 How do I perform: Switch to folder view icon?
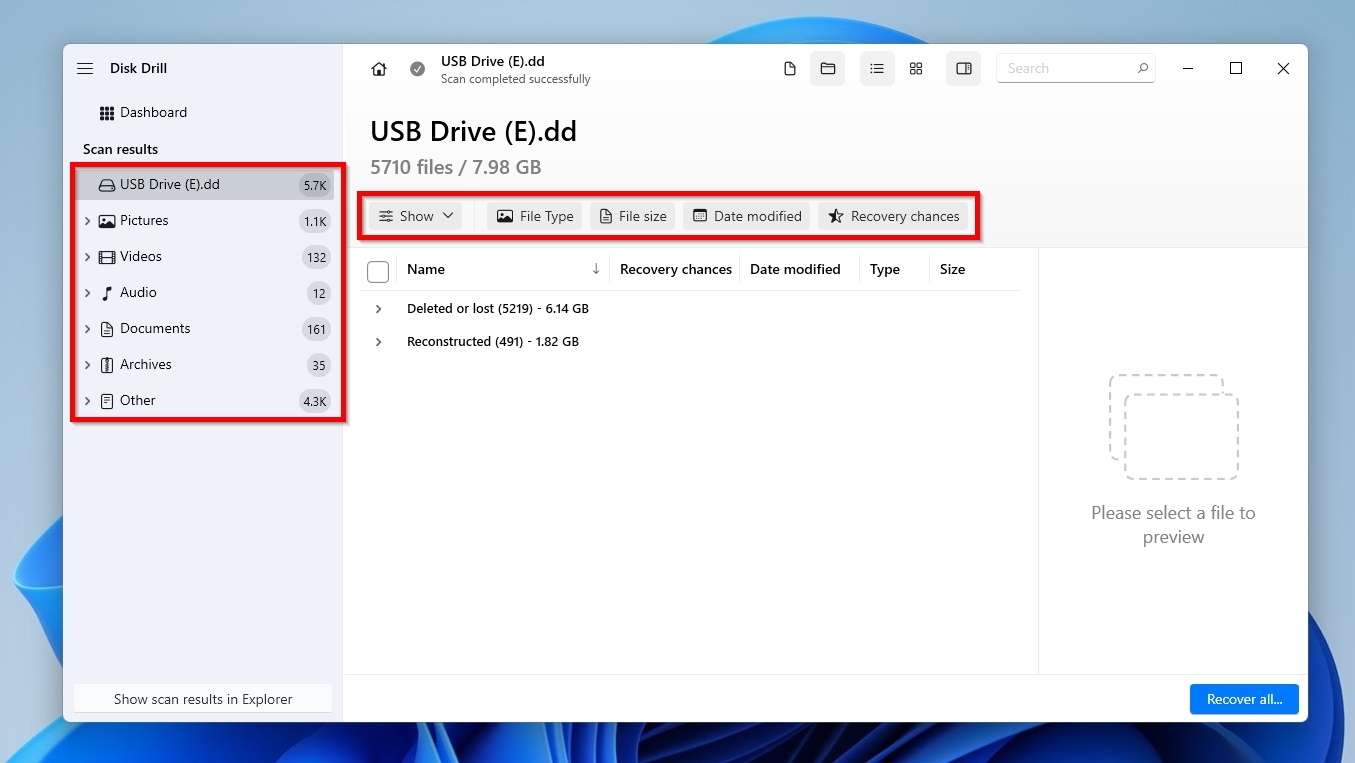point(827,69)
